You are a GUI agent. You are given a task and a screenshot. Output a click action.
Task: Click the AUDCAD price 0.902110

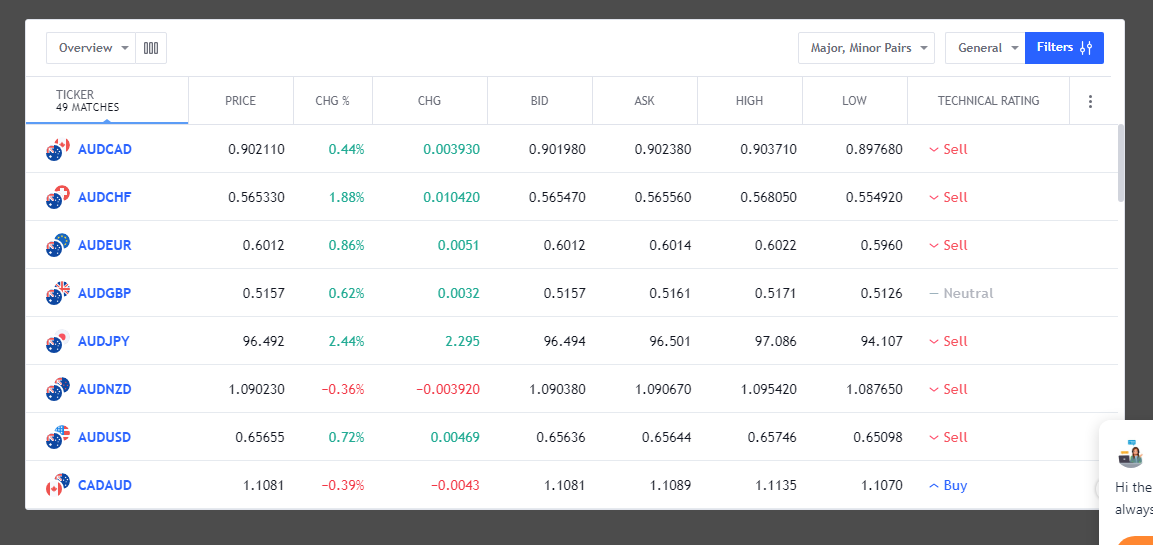[x=257, y=149]
